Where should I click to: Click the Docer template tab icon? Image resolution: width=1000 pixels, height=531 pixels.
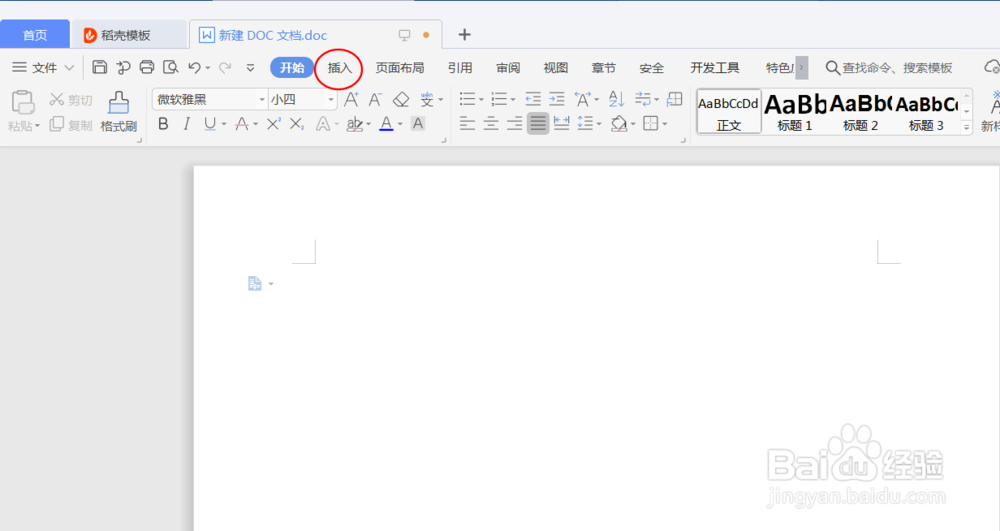coord(91,35)
